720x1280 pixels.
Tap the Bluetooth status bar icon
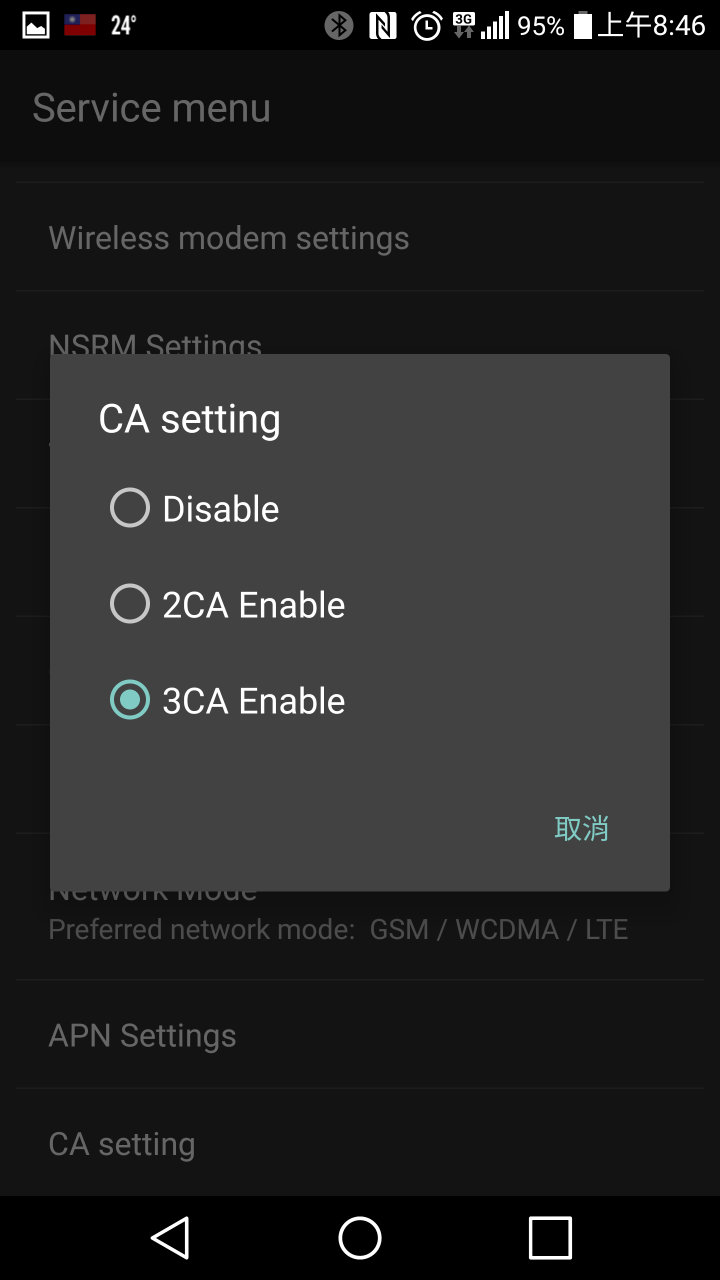pyautogui.click(x=339, y=25)
